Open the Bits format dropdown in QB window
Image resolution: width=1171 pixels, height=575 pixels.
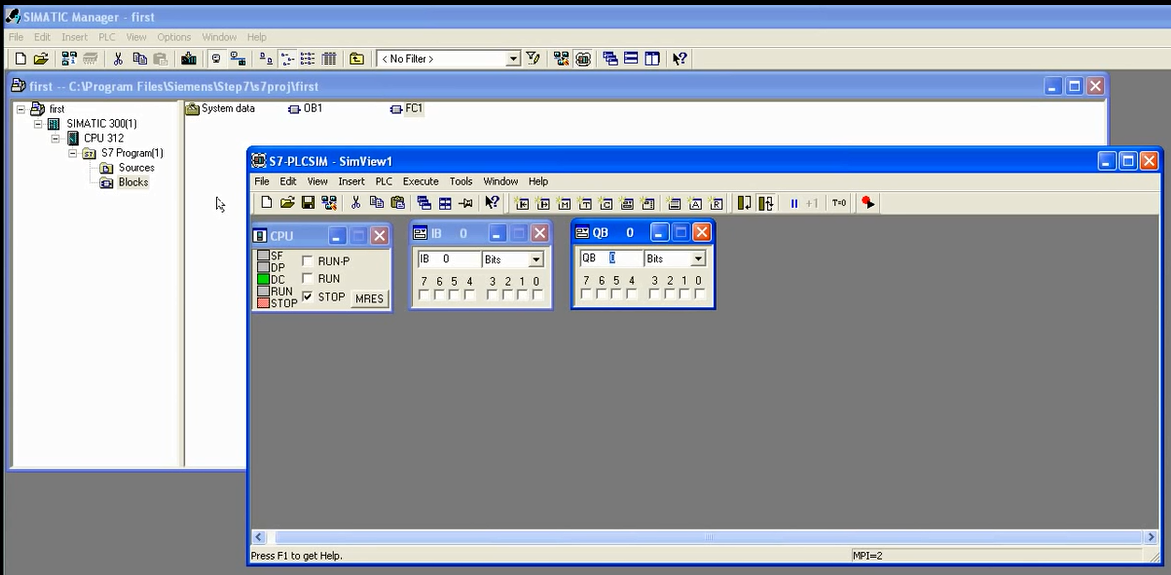[x=698, y=258]
